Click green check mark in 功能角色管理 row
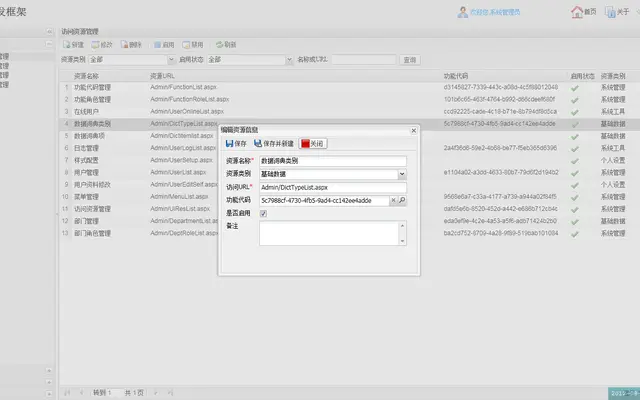This screenshot has height=400, width=640. [575, 100]
